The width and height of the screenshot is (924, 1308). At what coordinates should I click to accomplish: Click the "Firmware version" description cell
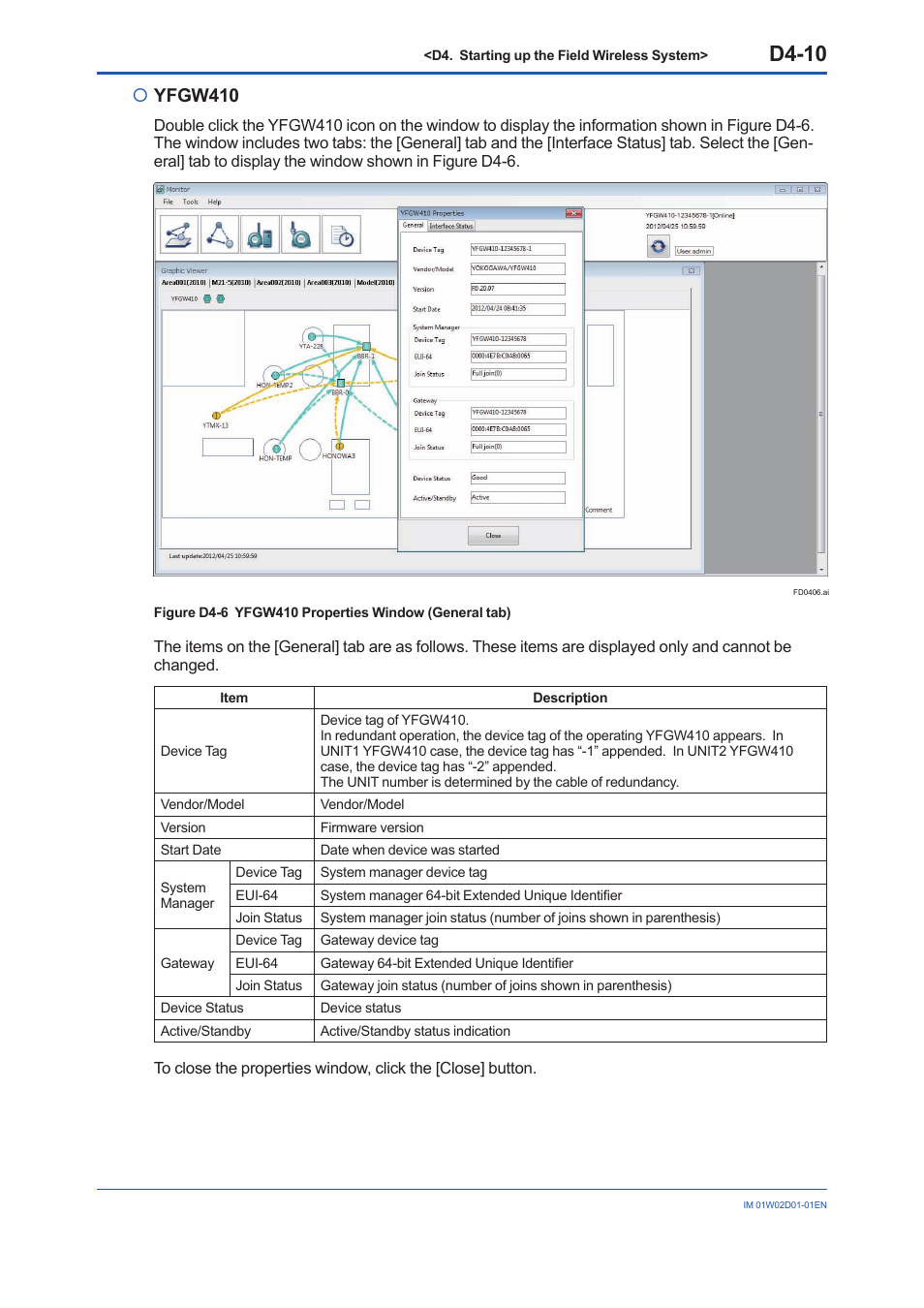tap(570, 827)
